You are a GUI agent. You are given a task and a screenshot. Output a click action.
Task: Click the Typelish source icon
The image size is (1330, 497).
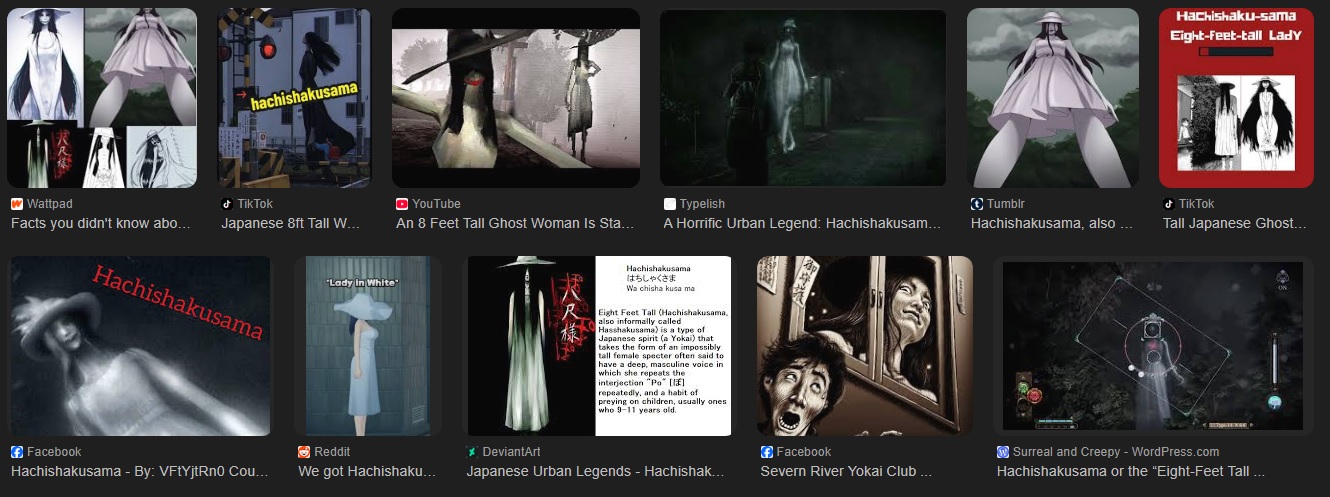pos(670,204)
